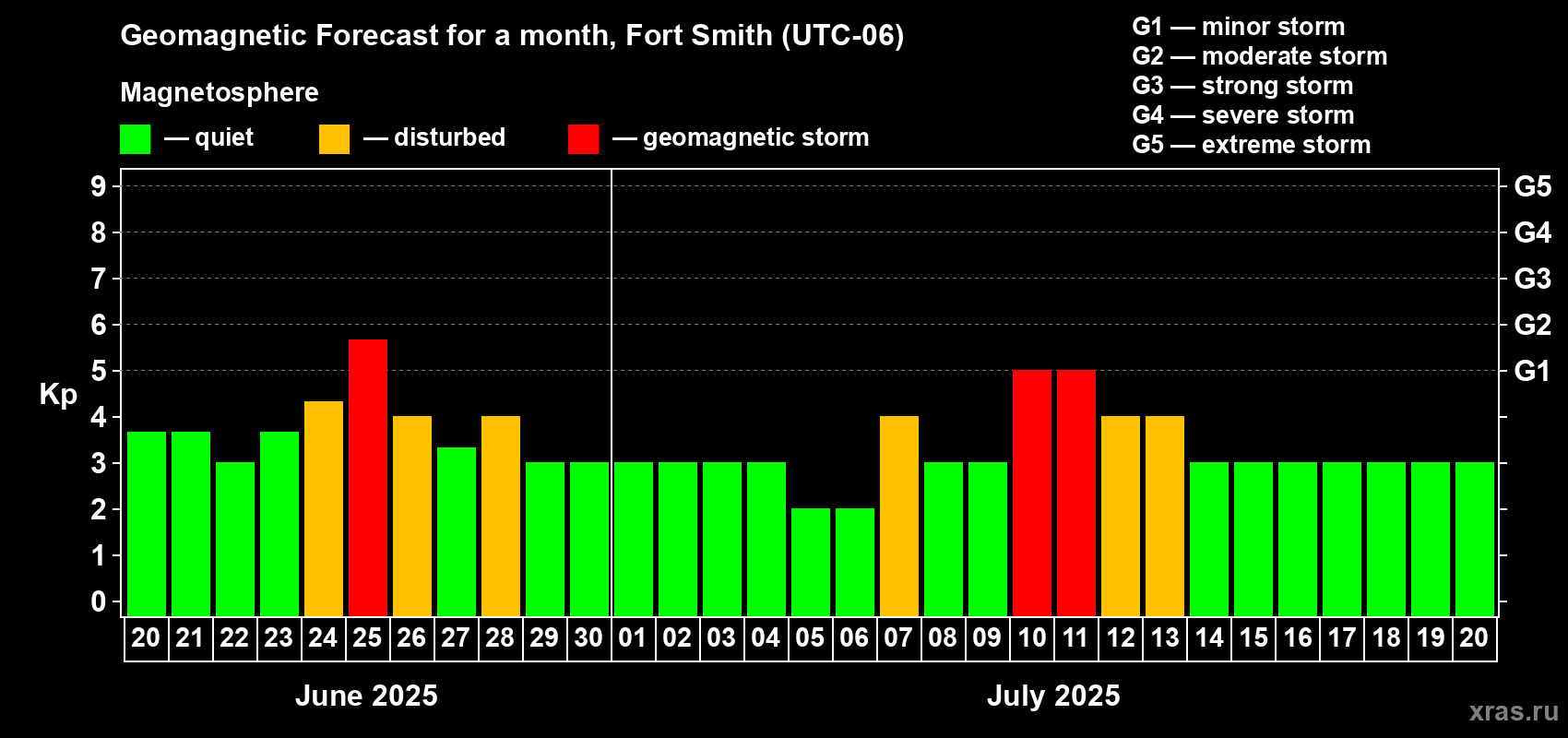The height and width of the screenshot is (738, 1568).
Task: Click the Kp value 9 tick label
Action: pyautogui.click(x=99, y=186)
